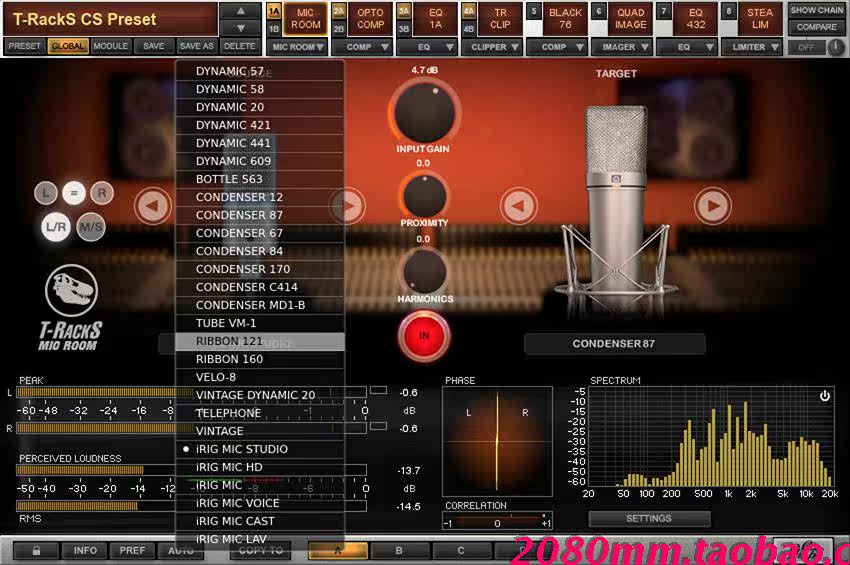This screenshot has height=565, width=850.
Task: Choose RIBBON 121 from mic list
Action: (260, 341)
